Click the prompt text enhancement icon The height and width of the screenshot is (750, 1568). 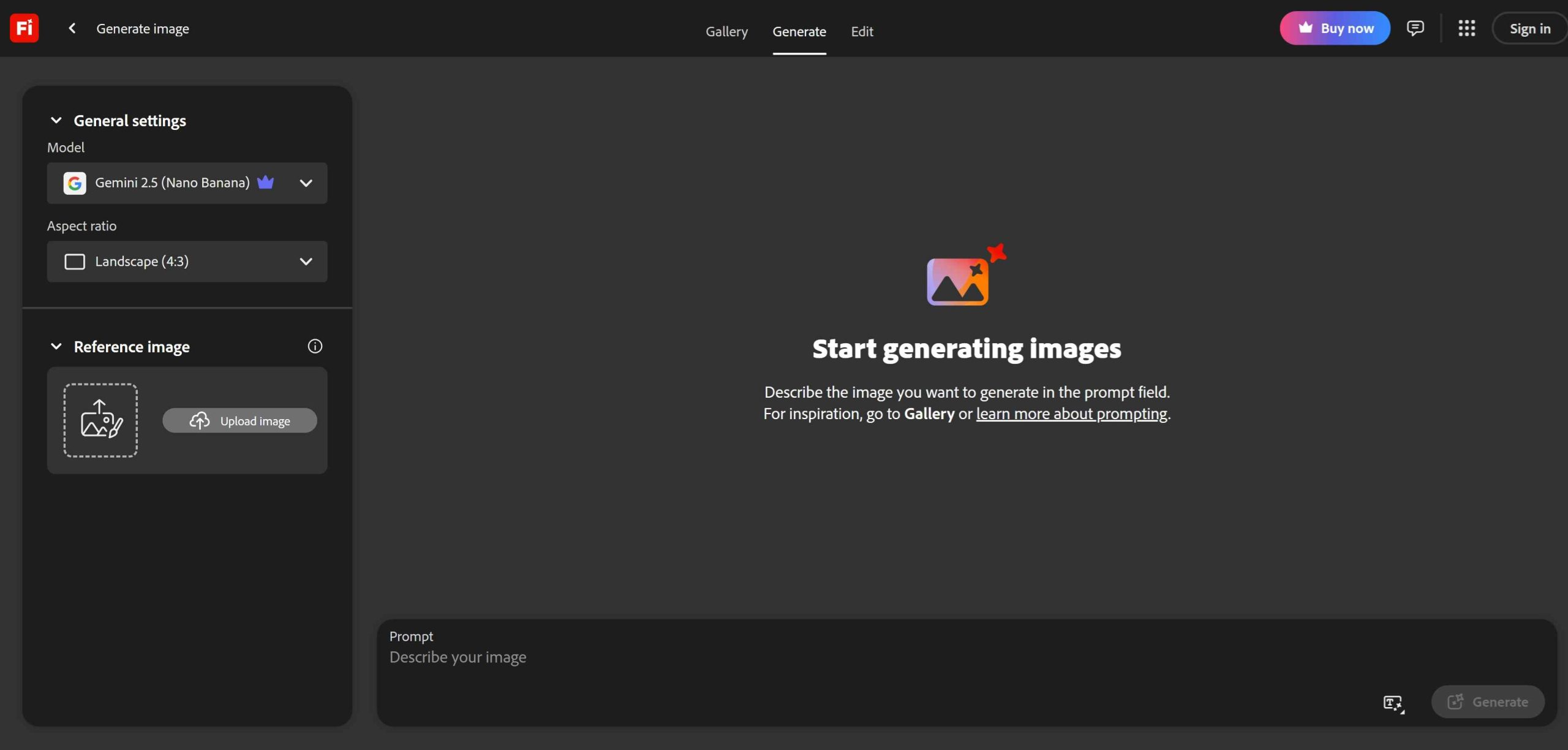tap(1393, 703)
